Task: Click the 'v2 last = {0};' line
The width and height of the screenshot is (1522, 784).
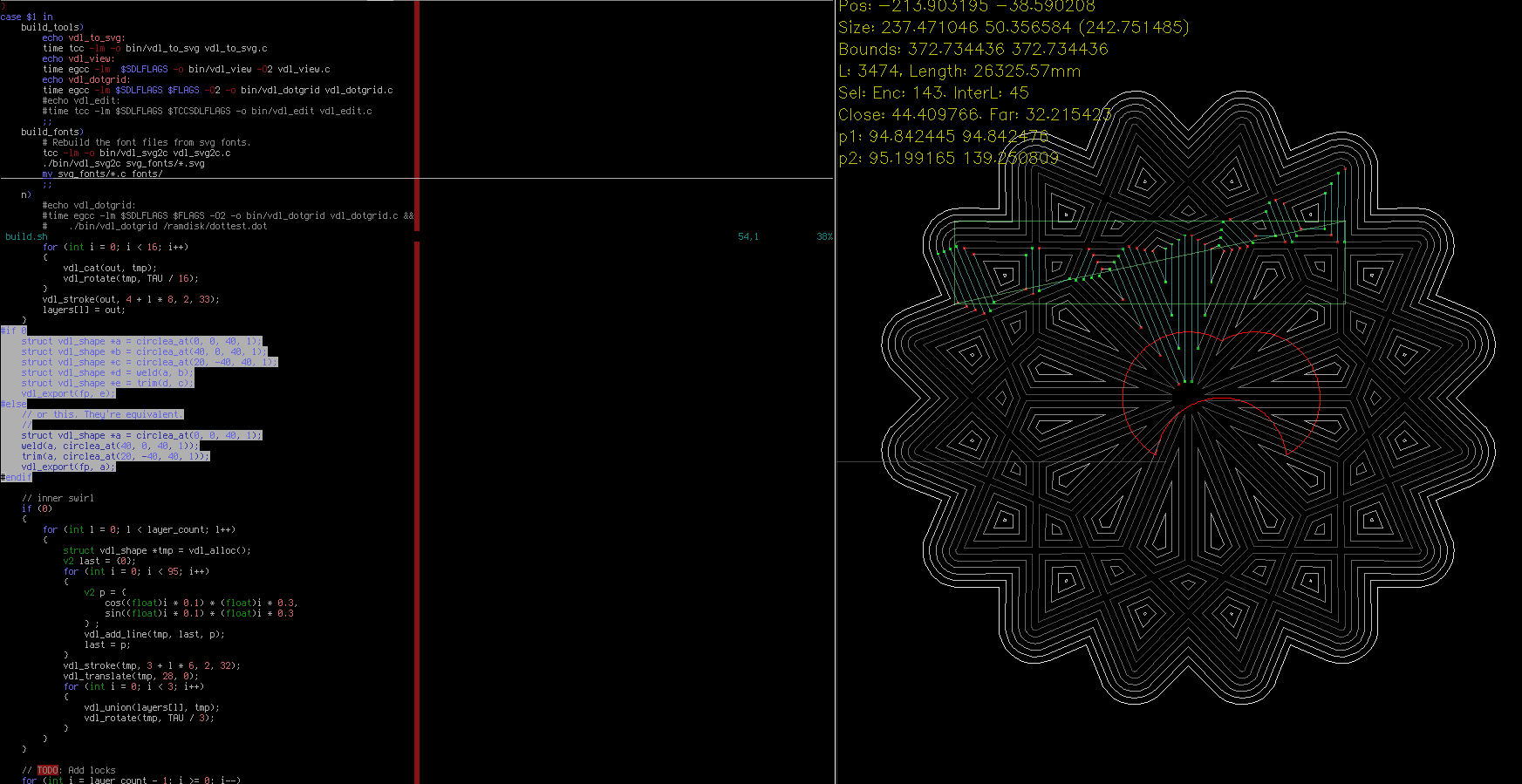Action: pos(100,561)
